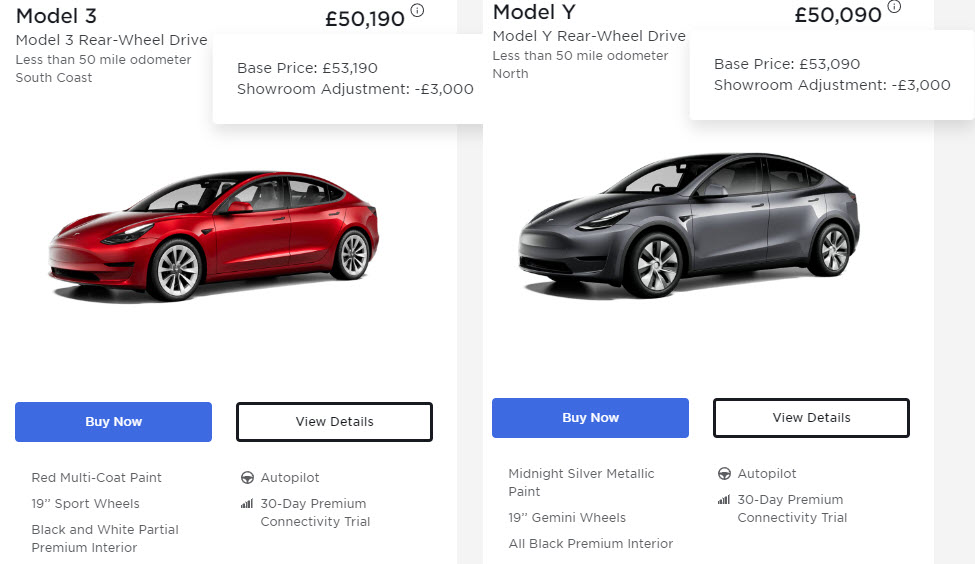
Task: Select the red Model 3 car image
Action: (x=213, y=236)
